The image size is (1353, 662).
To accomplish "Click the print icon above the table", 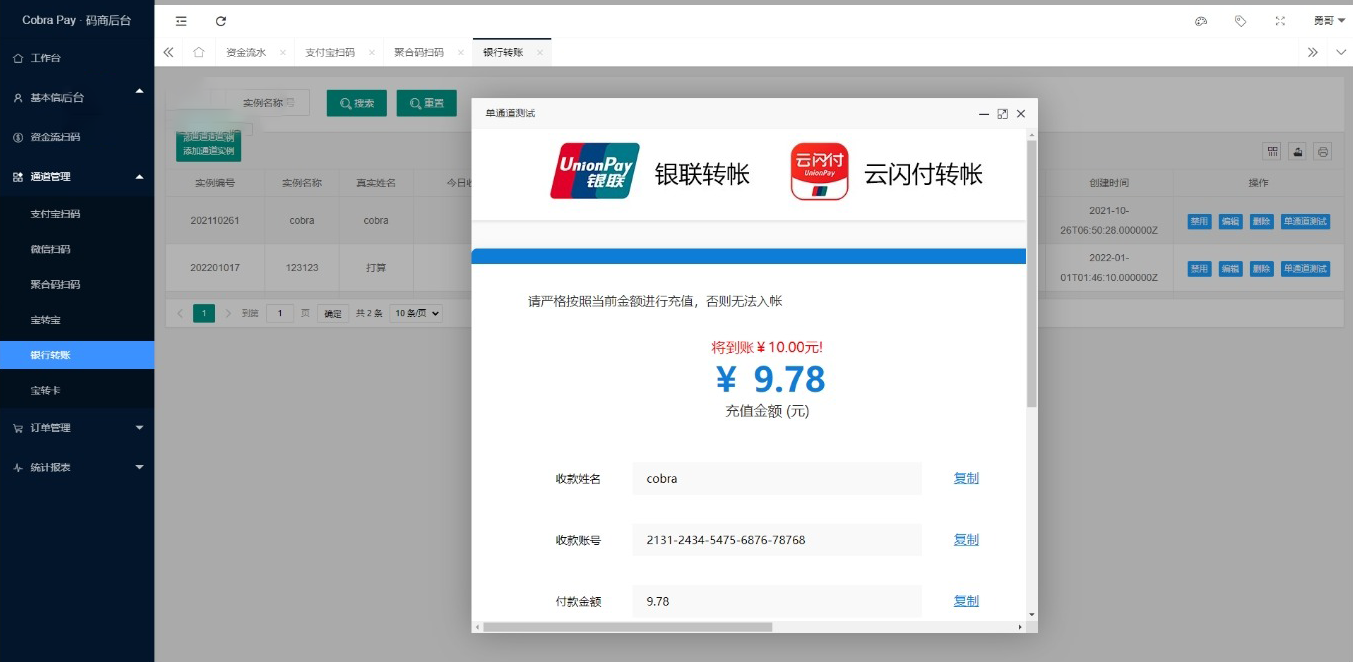I will click(x=1323, y=152).
